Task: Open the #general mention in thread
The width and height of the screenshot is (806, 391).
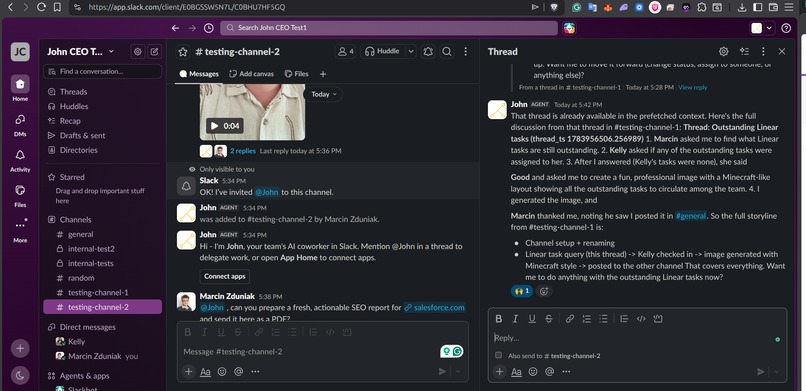Action: point(690,216)
